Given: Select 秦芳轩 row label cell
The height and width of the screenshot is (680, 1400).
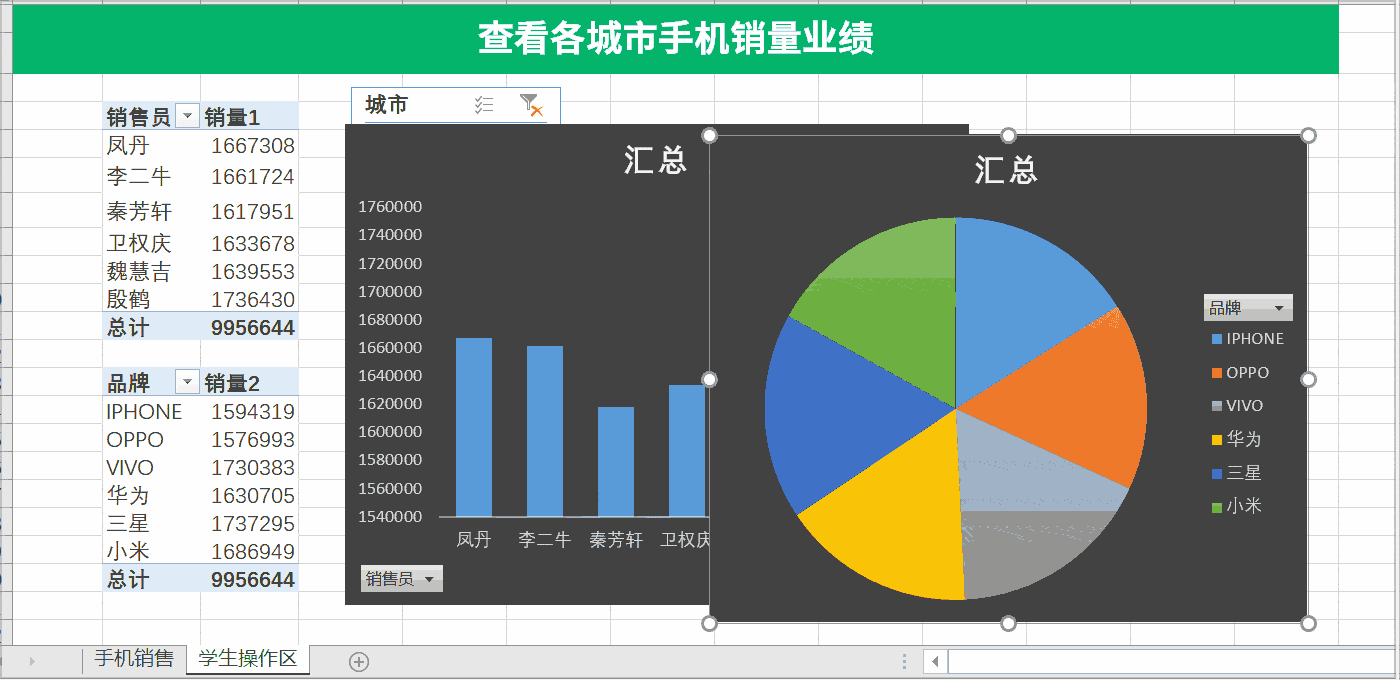Looking at the screenshot, I should (152, 212).
